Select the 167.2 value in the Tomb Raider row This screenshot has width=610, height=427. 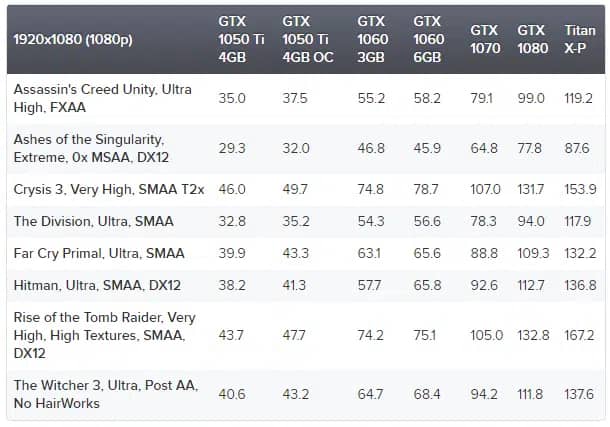[x=581, y=335]
